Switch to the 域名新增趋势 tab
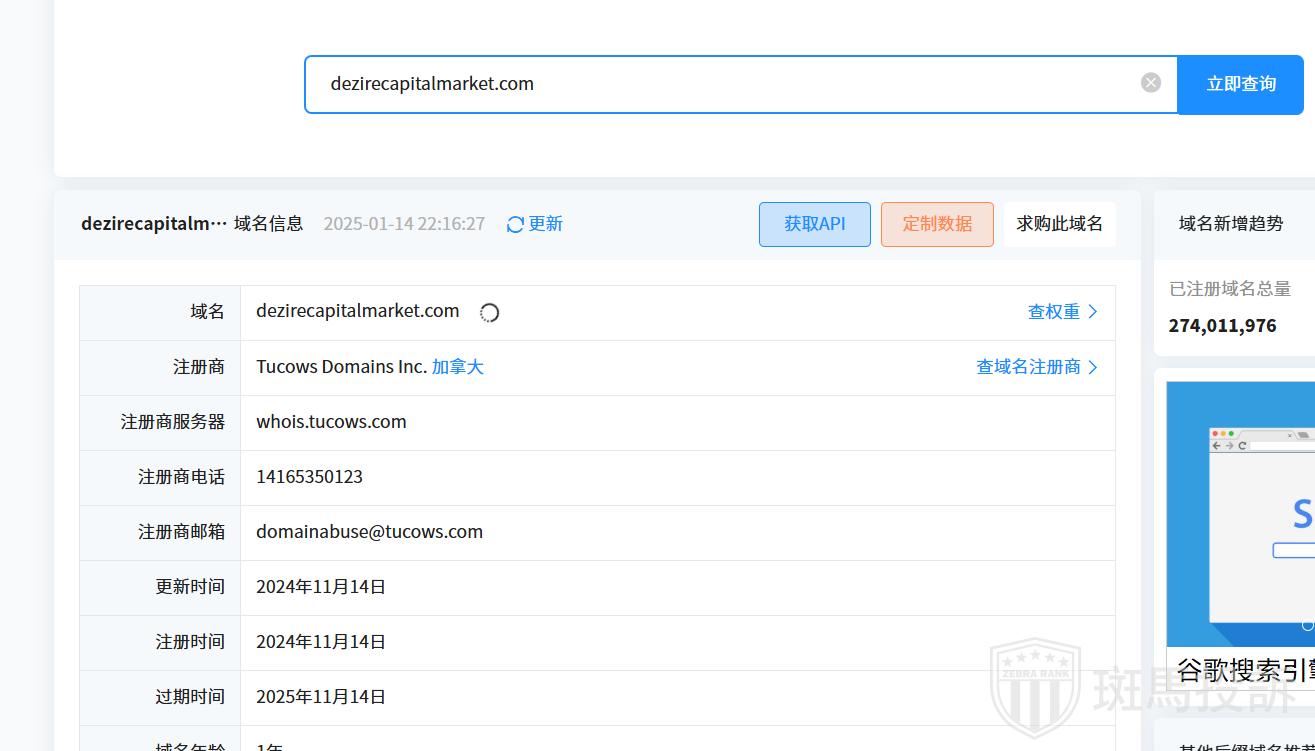Image resolution: width=1315 pixels, height=751 pixels. point(1230,224)
